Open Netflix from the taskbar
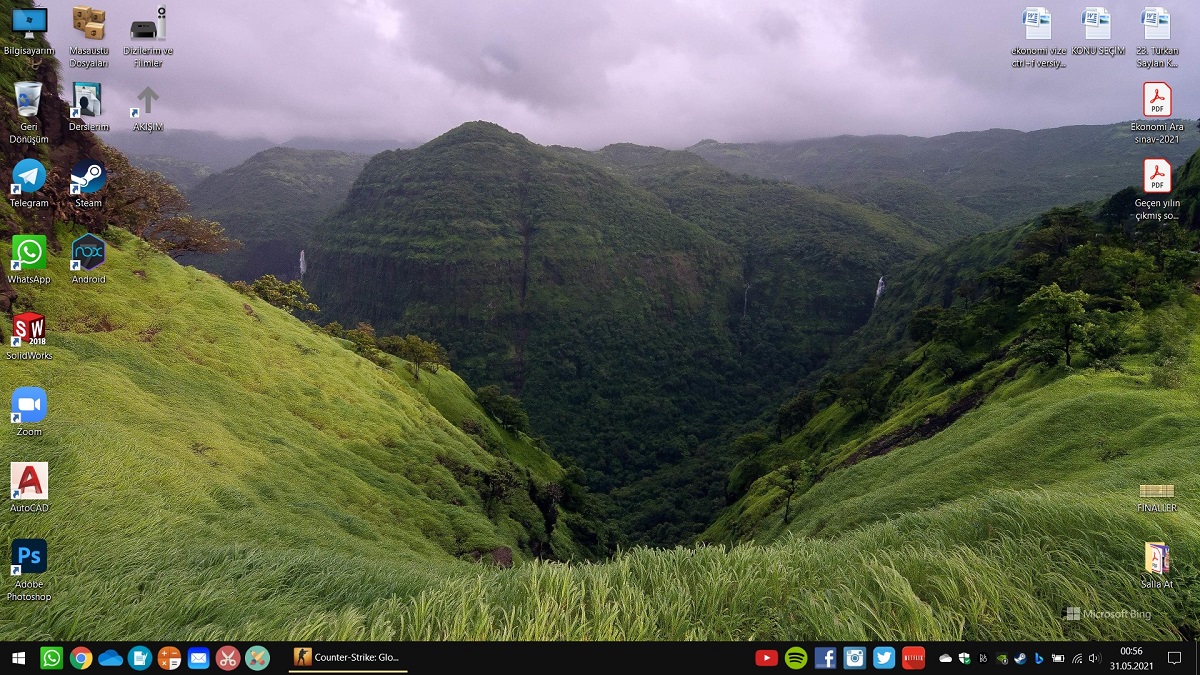Viewport: 1200px width, 675px height. coord(913,658)
